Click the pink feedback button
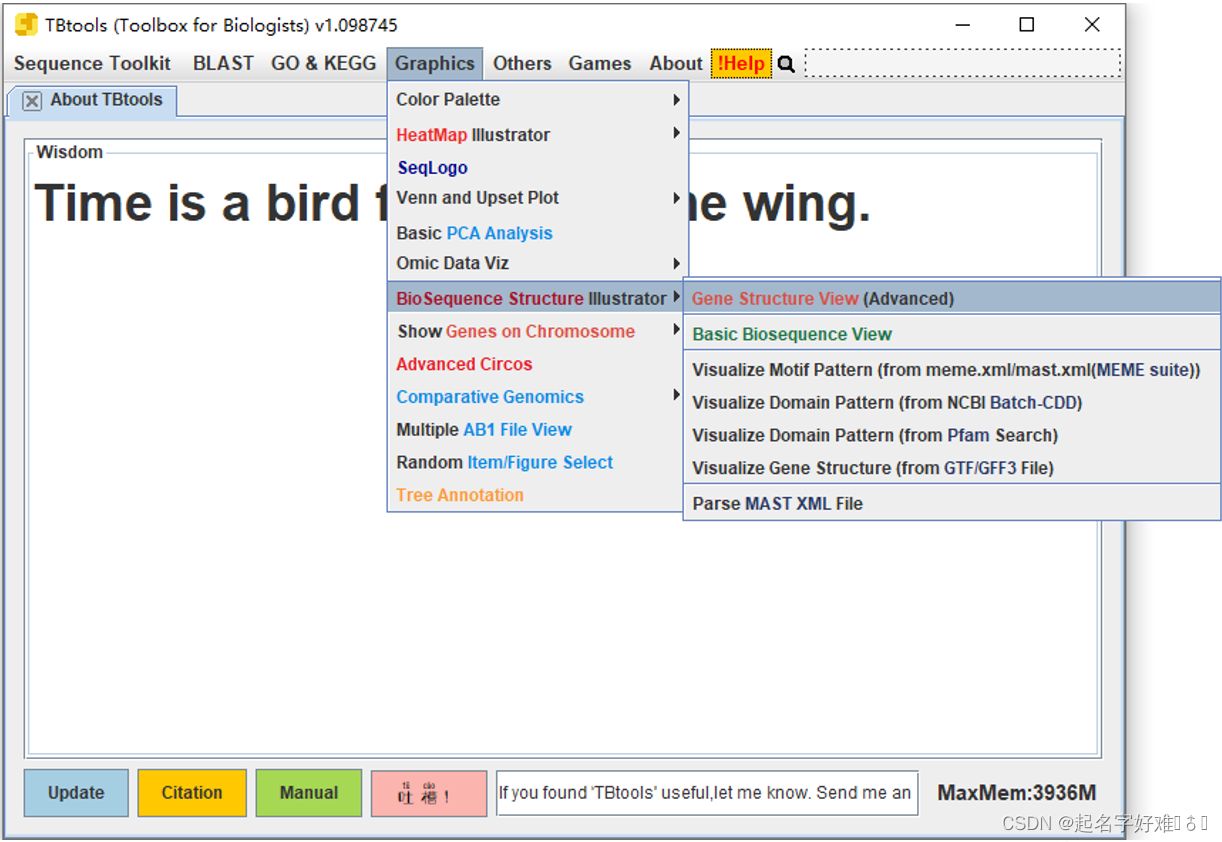Viewport: 1222px width, 842px height. (429, 793)
